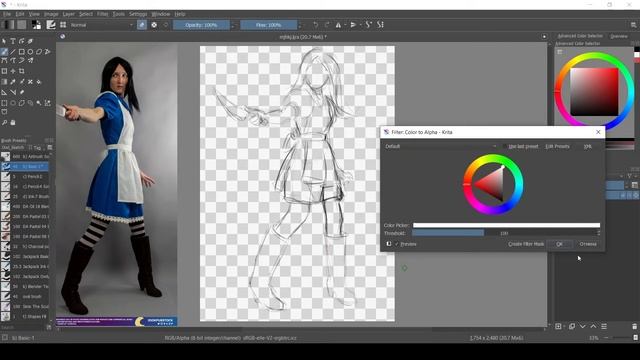The image size is (640, 360).
Task: Open the blending mode Normal dropdown
Action: 102,25
